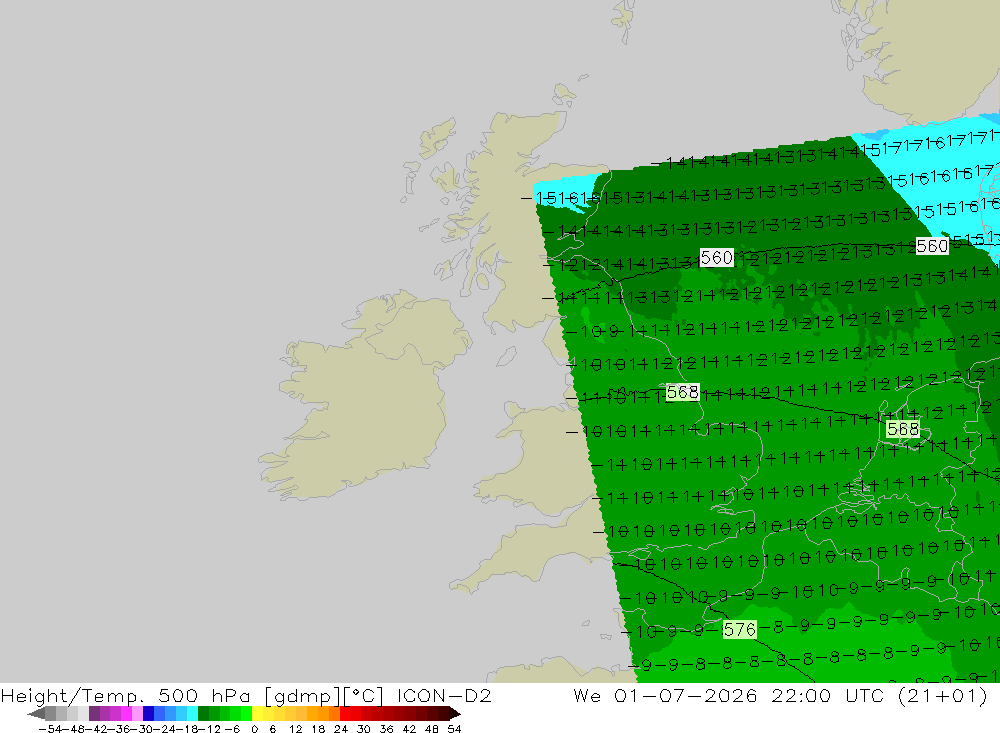
Task: Click the 568 contour label over the North Sea
Action: [x=903, y=429]
